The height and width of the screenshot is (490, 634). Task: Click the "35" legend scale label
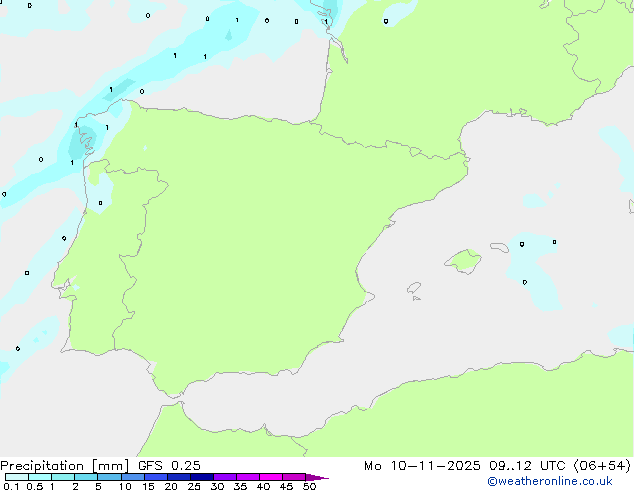coord(240,486)
